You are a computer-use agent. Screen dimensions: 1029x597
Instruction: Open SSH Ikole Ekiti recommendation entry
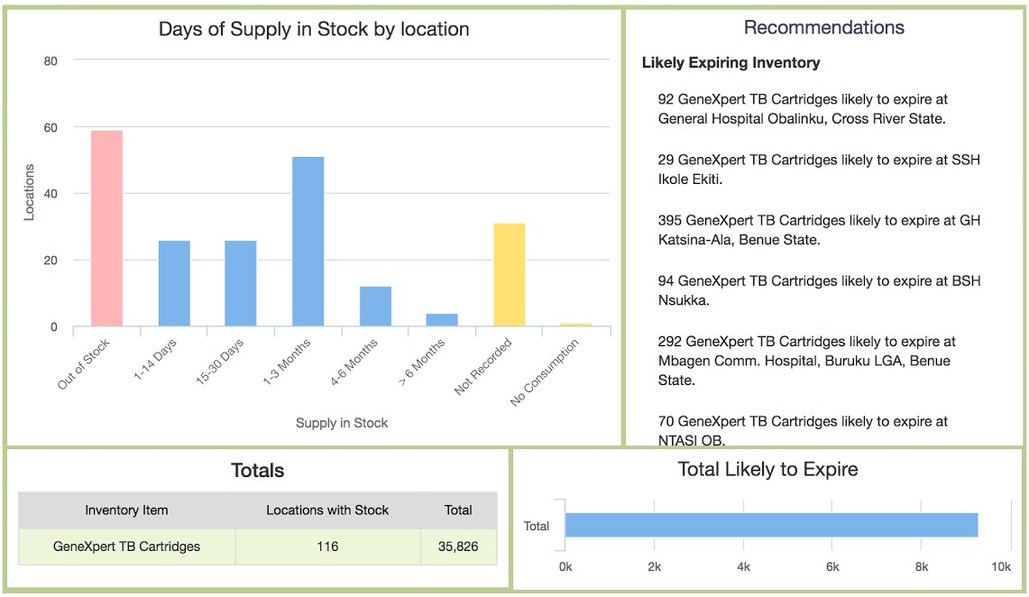[x=810, y=169]
